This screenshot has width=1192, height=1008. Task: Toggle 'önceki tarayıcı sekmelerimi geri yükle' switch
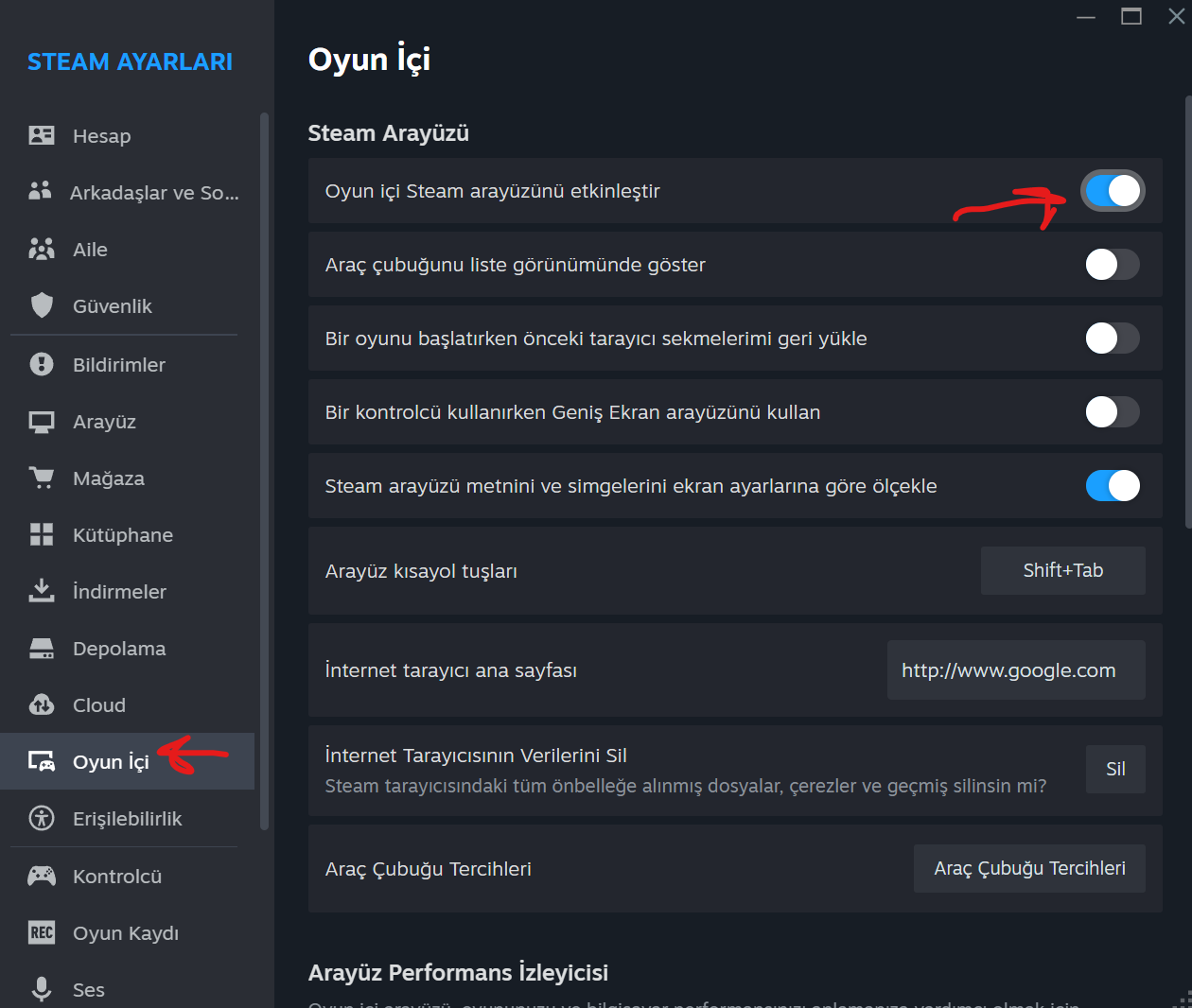tap(1113, 339)
